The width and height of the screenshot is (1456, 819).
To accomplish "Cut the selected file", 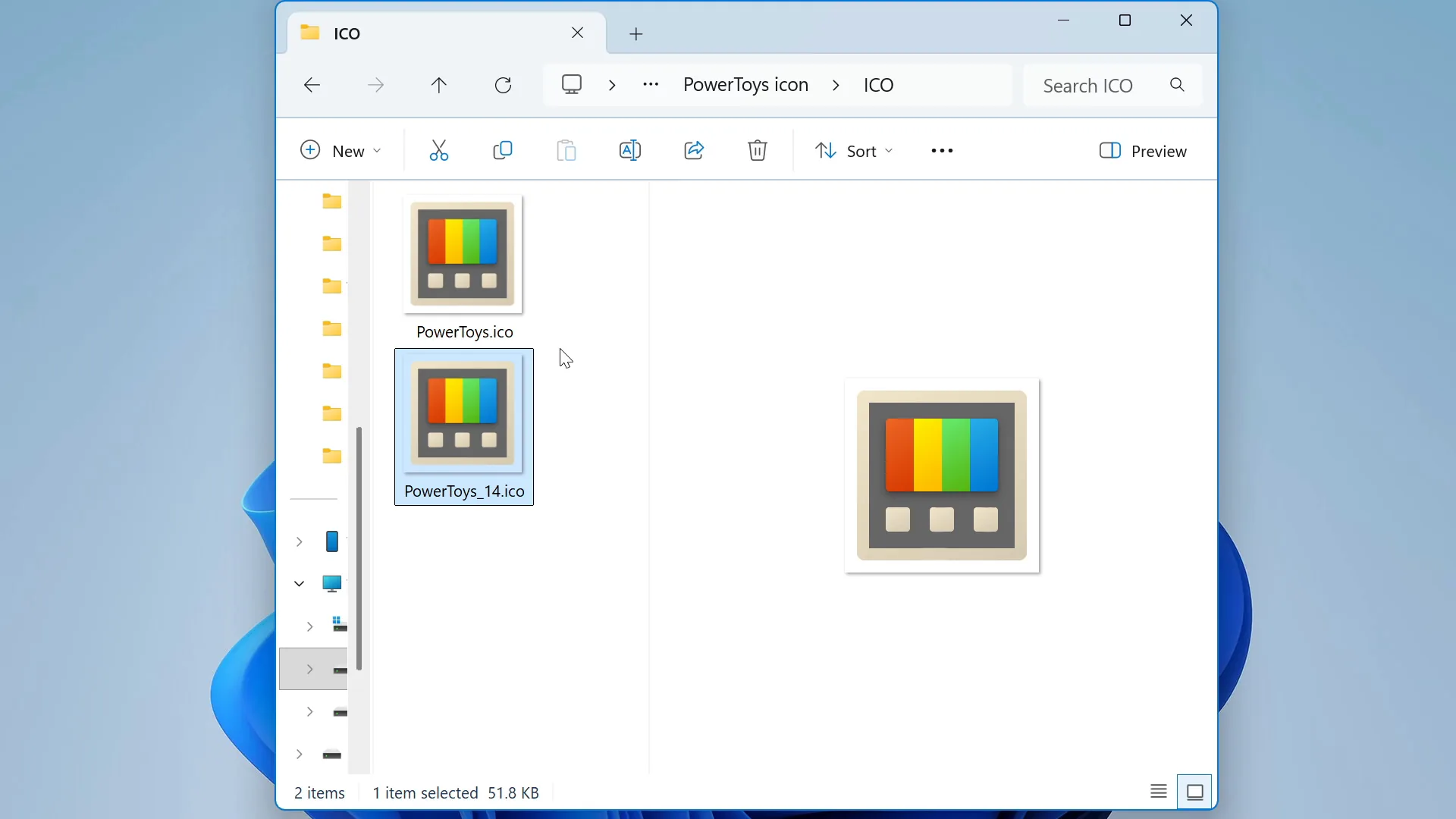I will [x=439, y=151].
